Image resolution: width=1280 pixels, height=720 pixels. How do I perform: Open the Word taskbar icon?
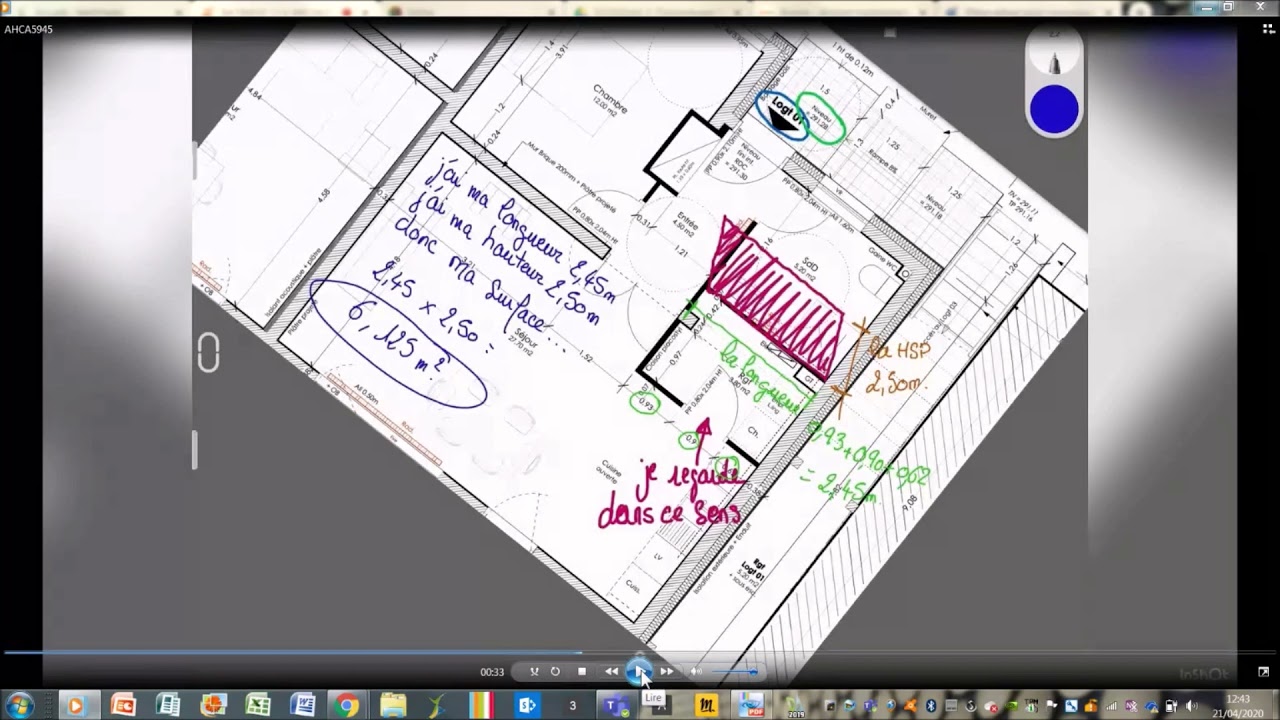click(302, 705)
